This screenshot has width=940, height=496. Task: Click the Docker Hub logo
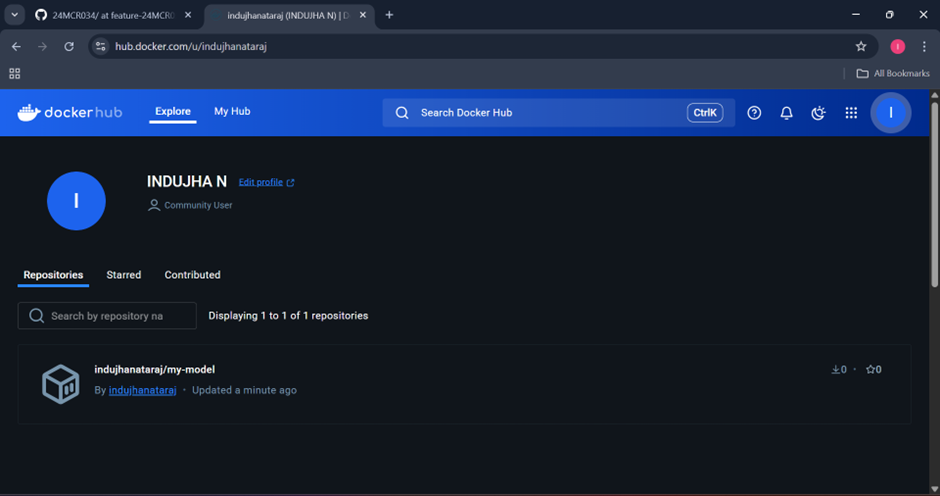coord(70,112)
